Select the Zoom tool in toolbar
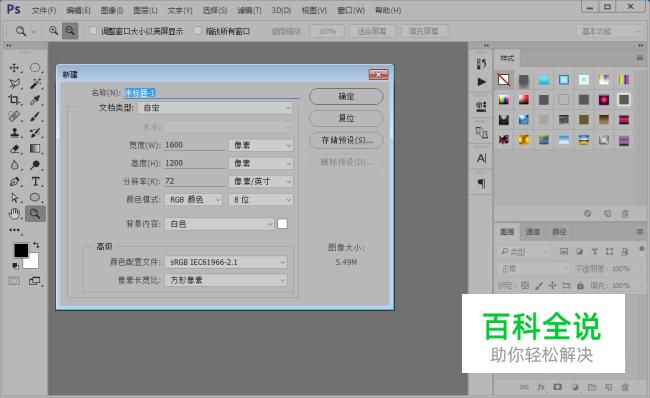Viewport: 650px width, 398px height. click(35, 214)
